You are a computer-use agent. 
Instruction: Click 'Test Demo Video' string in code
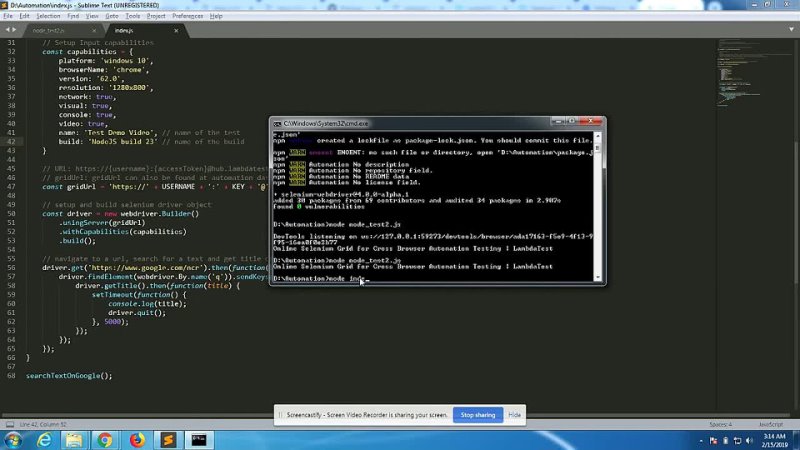[x=120, y=133]
